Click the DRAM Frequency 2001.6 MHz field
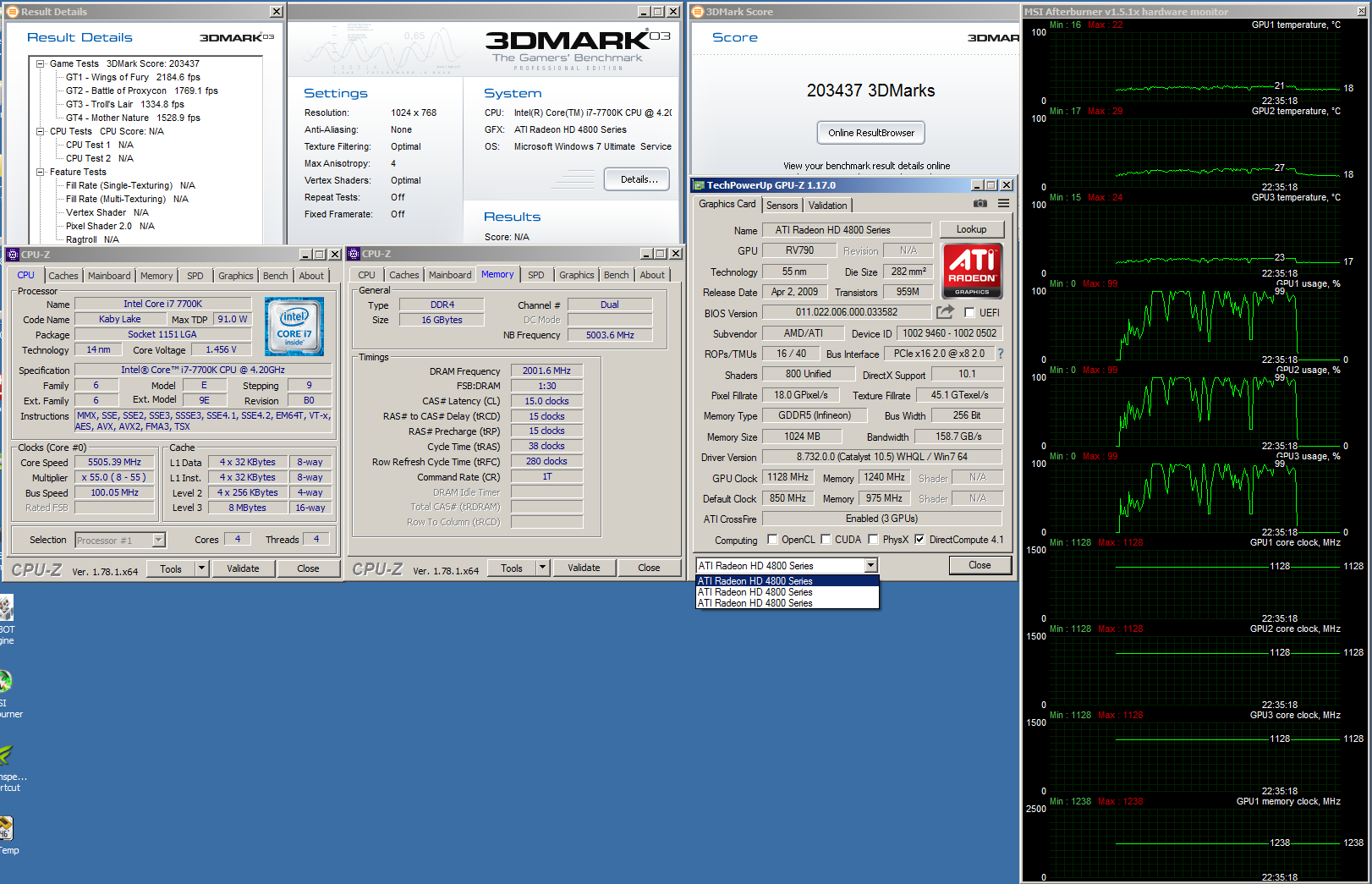 (x=546, y=371)
